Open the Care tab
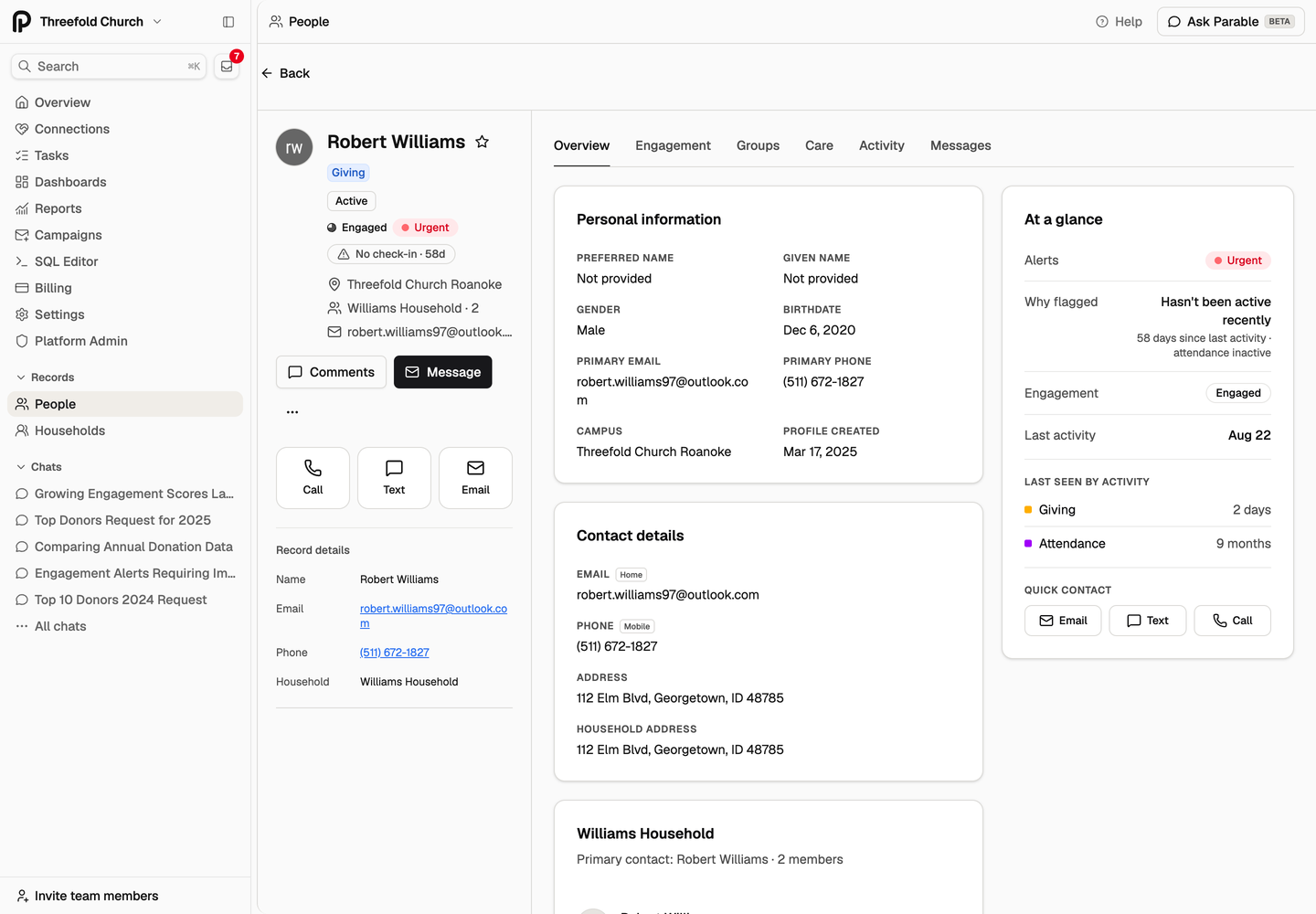1316x914 pixels. (819, 145)
